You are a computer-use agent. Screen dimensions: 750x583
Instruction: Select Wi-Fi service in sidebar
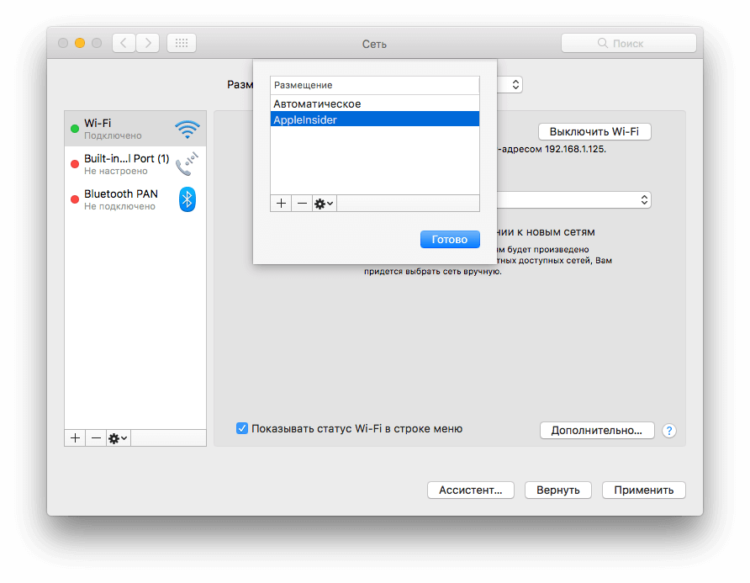click(x=135, y=129)
